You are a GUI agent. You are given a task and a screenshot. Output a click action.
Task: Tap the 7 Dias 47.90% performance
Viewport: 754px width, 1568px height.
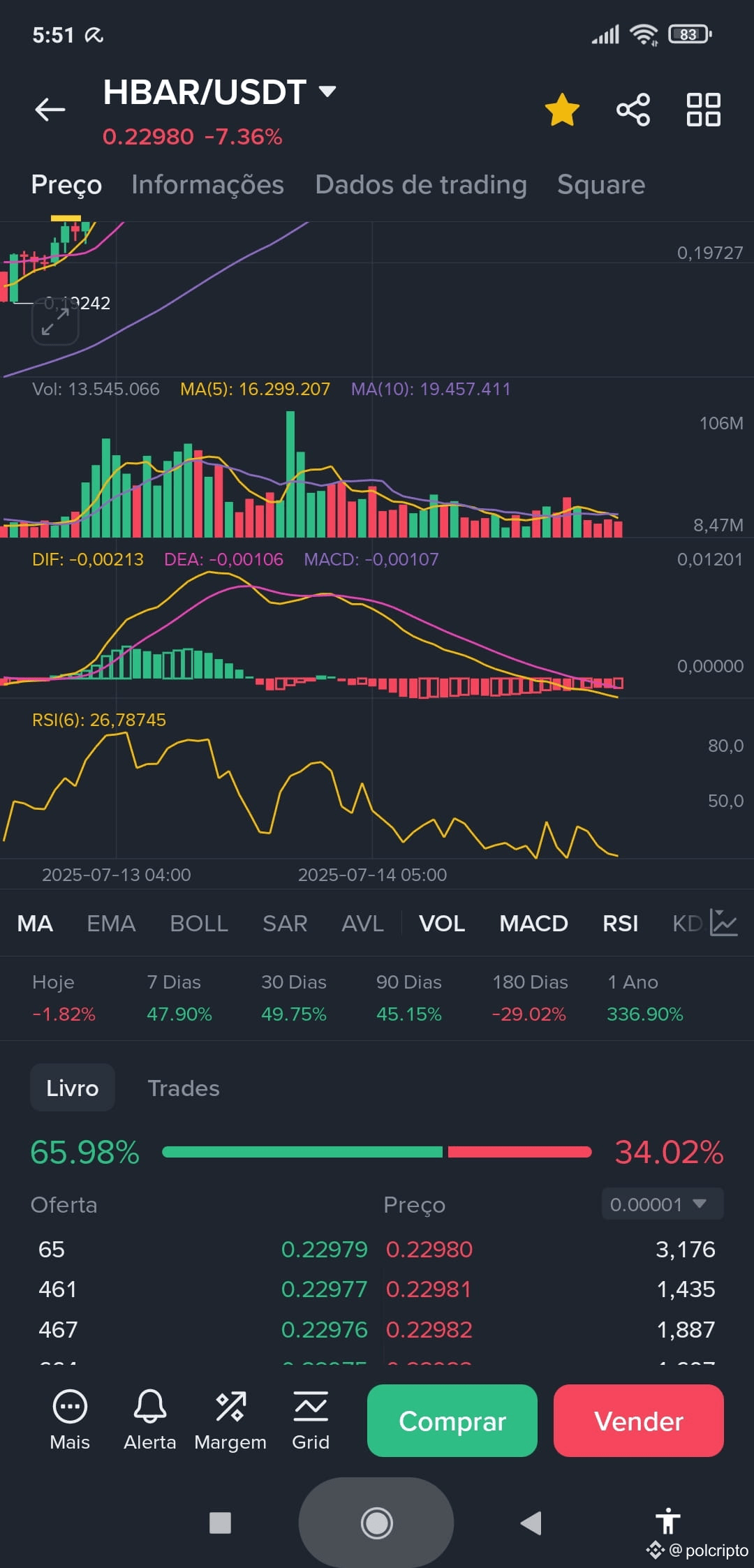click(179, 998)
